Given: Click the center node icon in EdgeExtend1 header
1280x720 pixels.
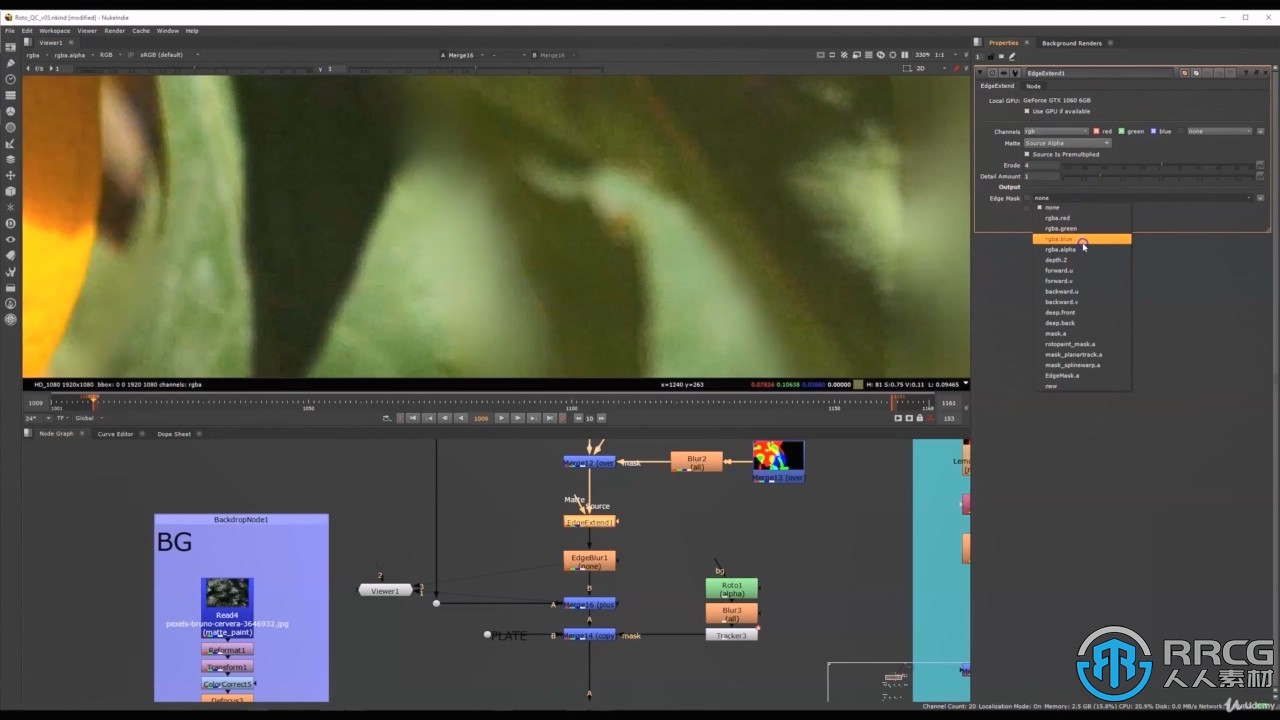Looking at the screenshot, I should [x=992, y=73].
